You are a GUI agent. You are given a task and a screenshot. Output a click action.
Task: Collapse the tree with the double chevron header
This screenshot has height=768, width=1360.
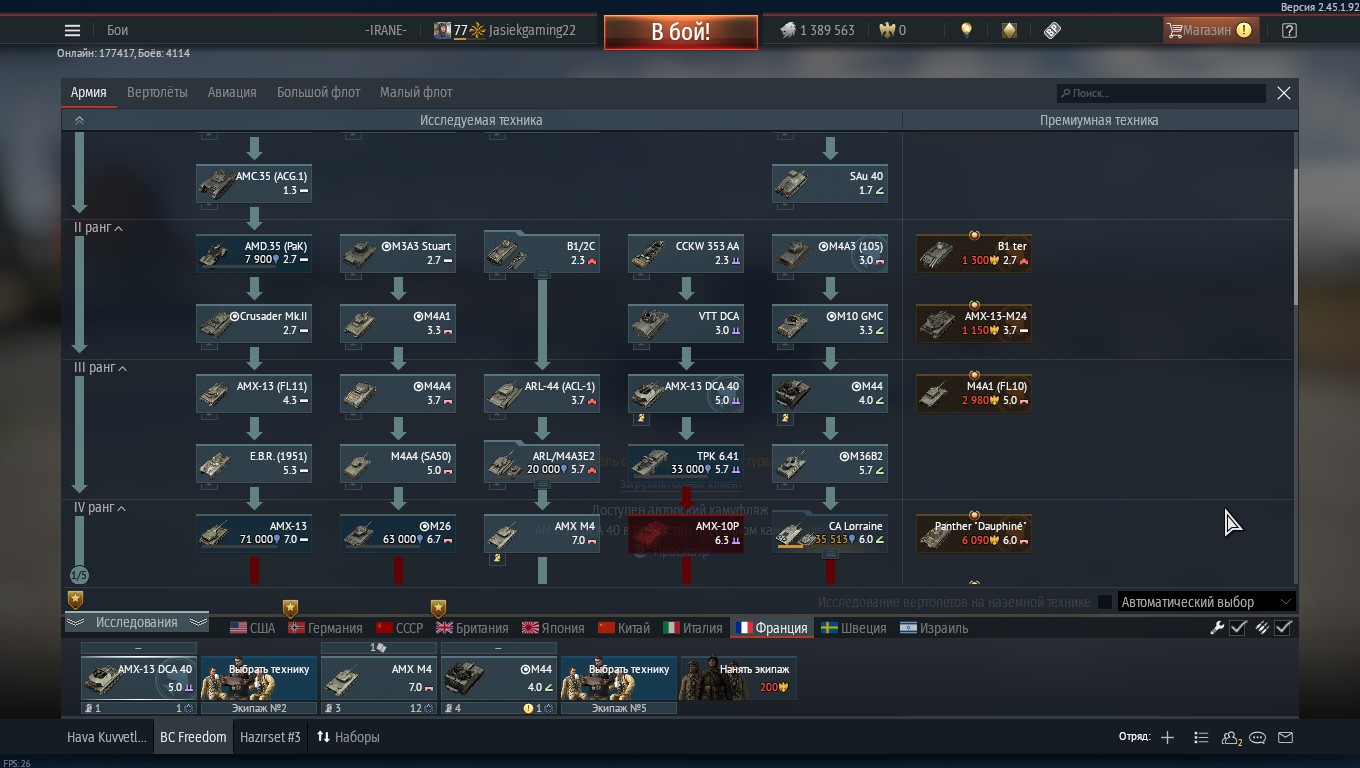click(79, 120)
